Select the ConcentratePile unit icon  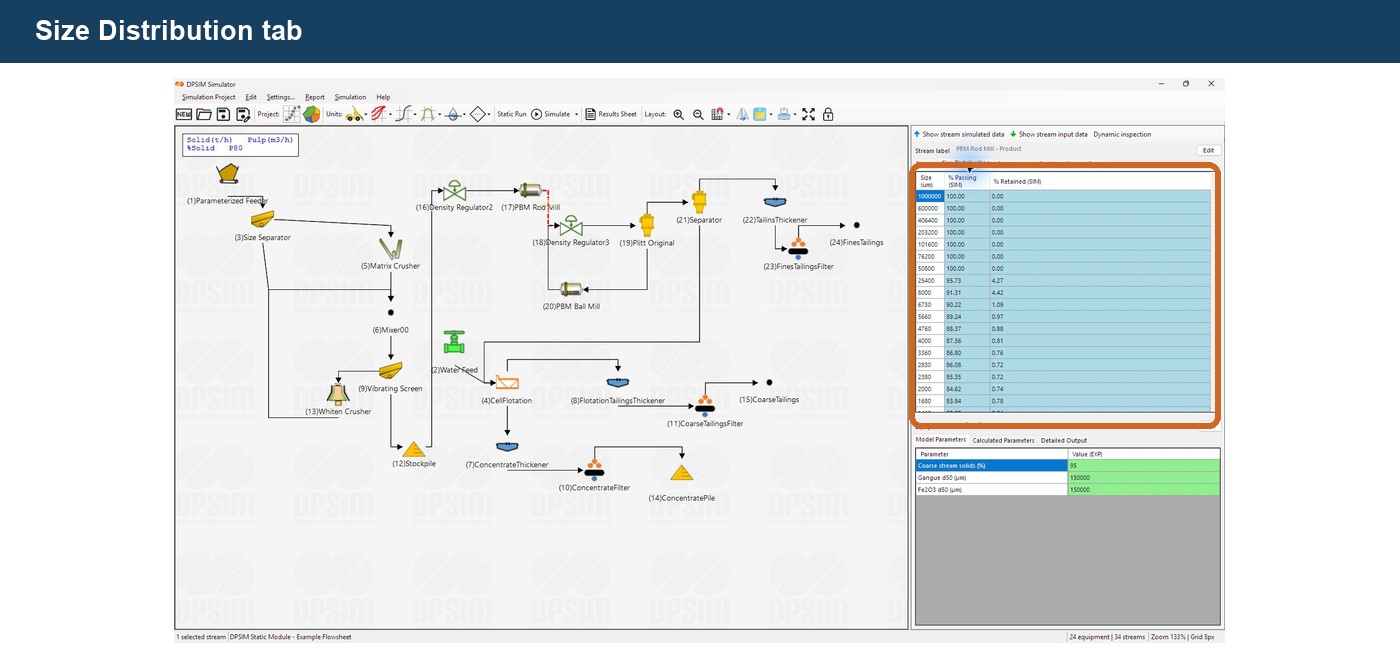click(681, 474)
